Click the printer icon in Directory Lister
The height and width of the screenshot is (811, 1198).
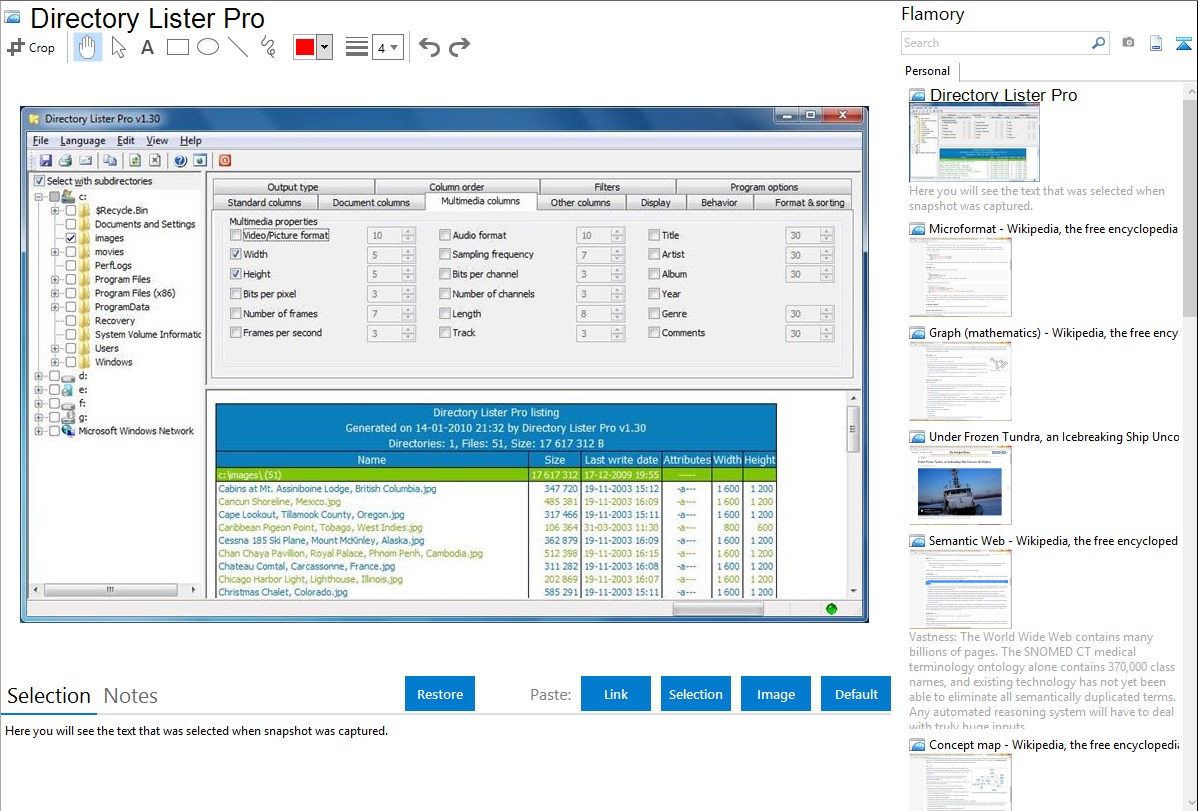(66, 161)
